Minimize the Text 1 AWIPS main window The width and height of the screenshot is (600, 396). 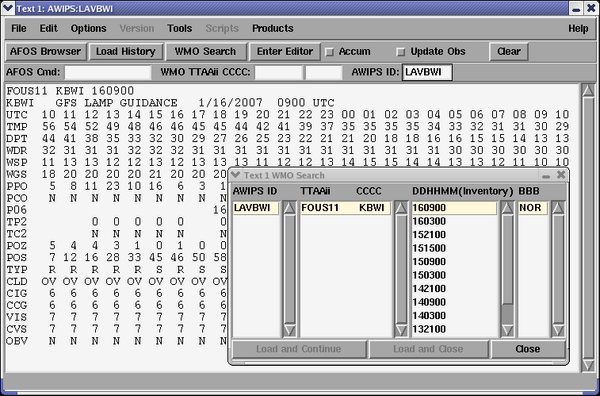(576, 8)
